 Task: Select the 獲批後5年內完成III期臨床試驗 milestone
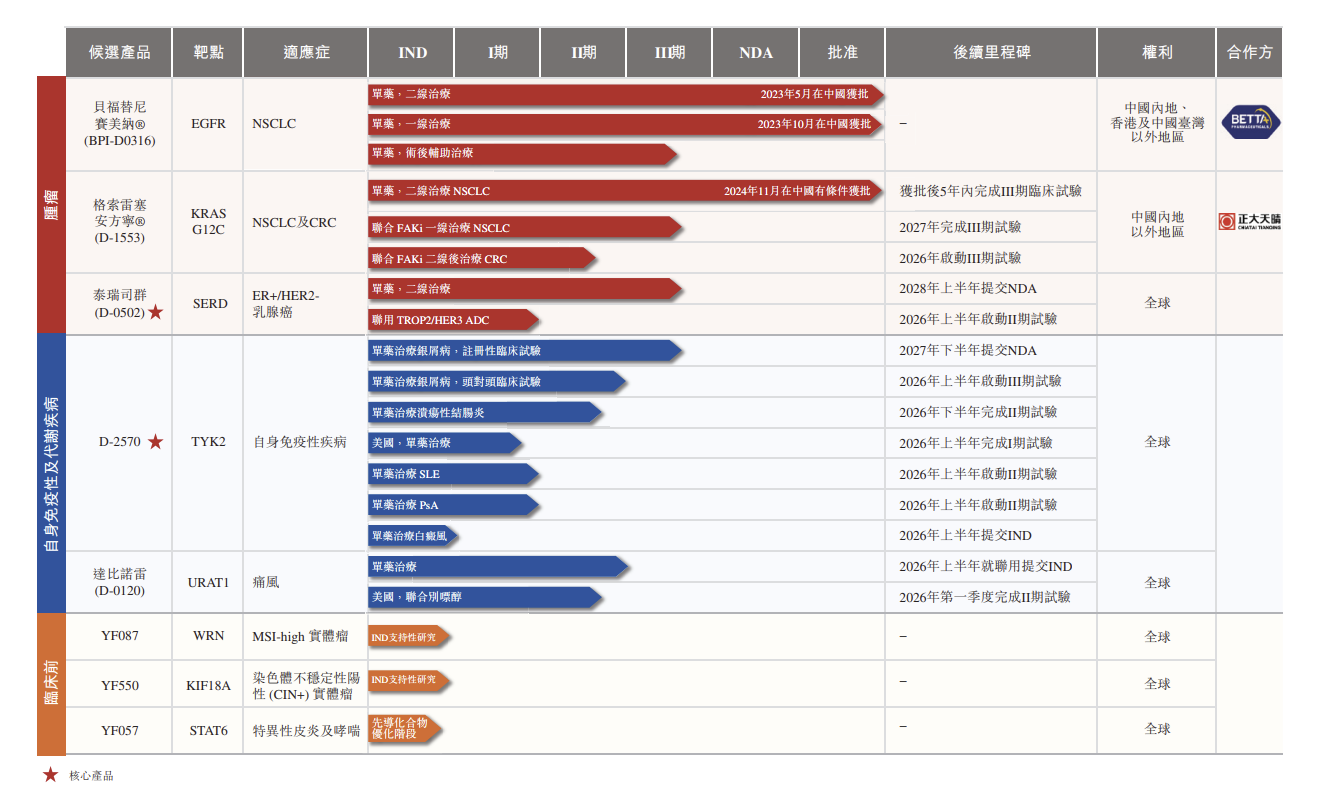tap(991, 191)
